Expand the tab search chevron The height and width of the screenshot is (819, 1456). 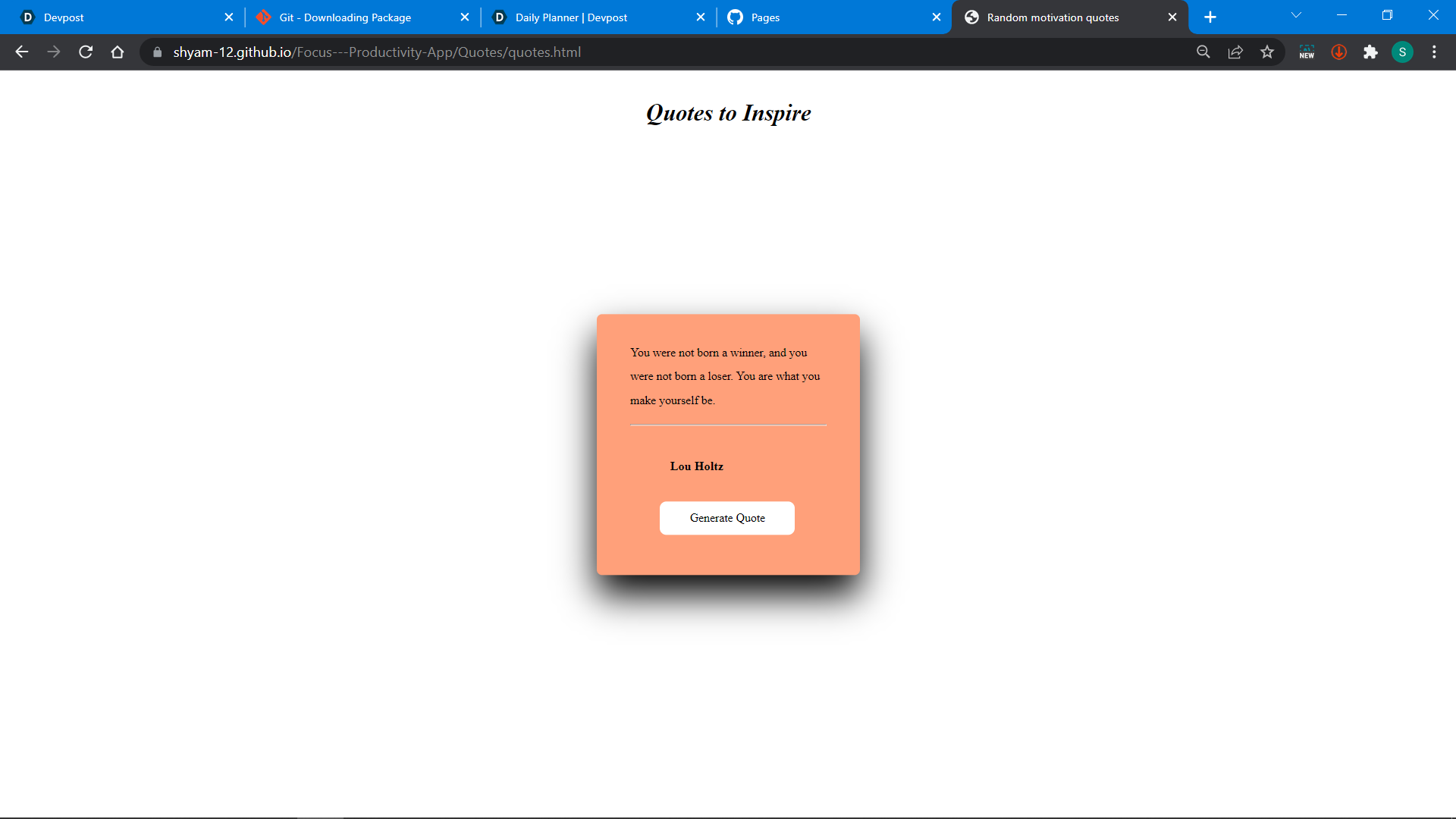point(1296,15)
